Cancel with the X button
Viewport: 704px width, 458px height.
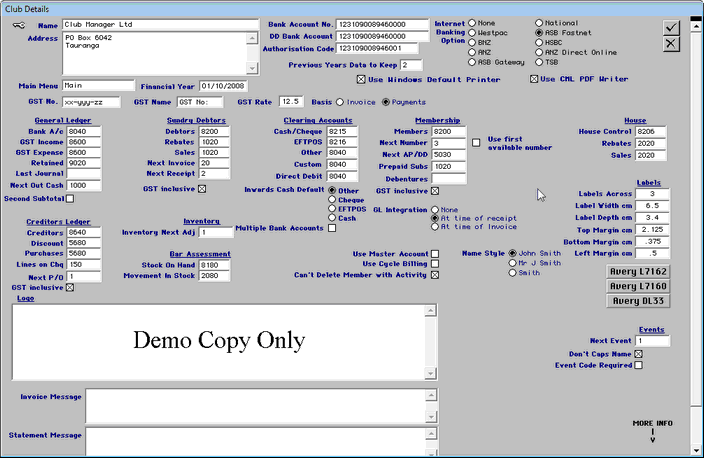click(x=671, y=44)
